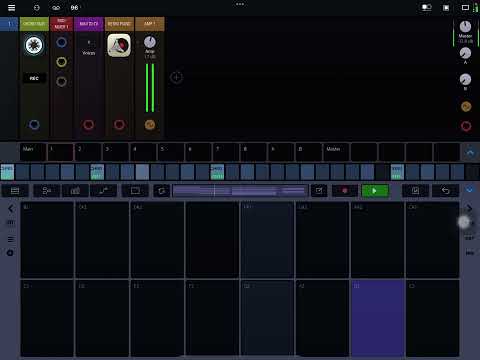Click the REC button in chord channel

tap(34, 78)
